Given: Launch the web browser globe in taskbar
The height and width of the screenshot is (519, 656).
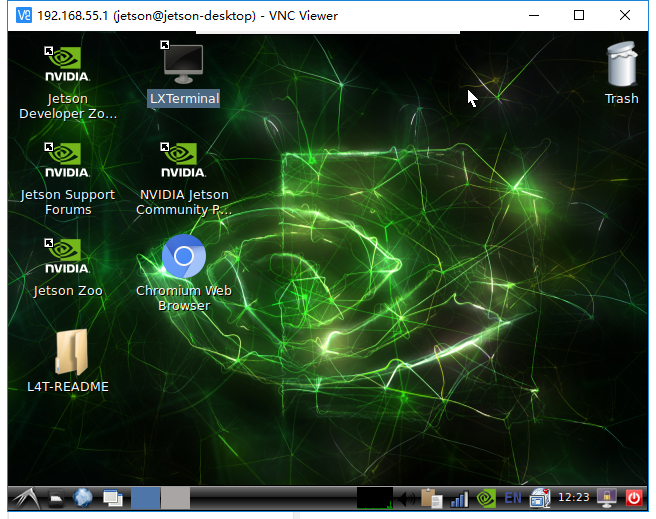Looking at the screenshot, I should tap(82, 498).
